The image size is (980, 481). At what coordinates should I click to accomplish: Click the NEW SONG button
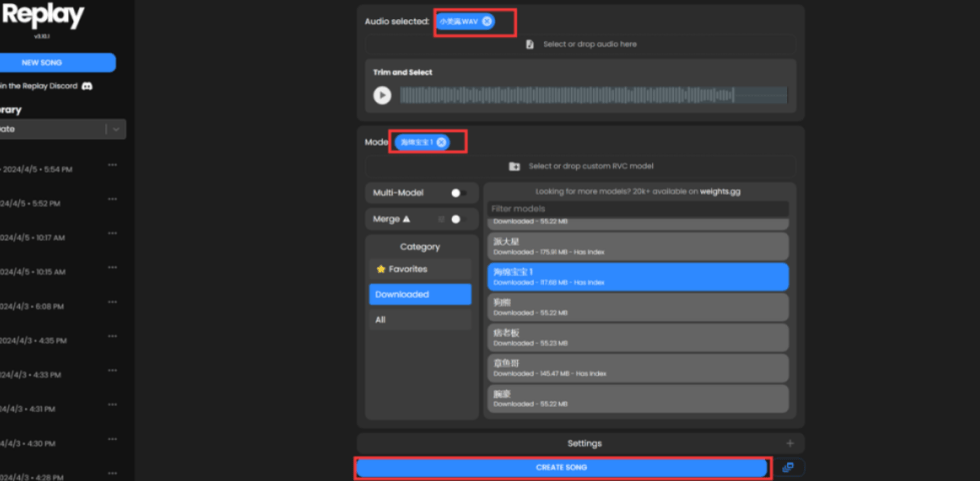[57, 62]
